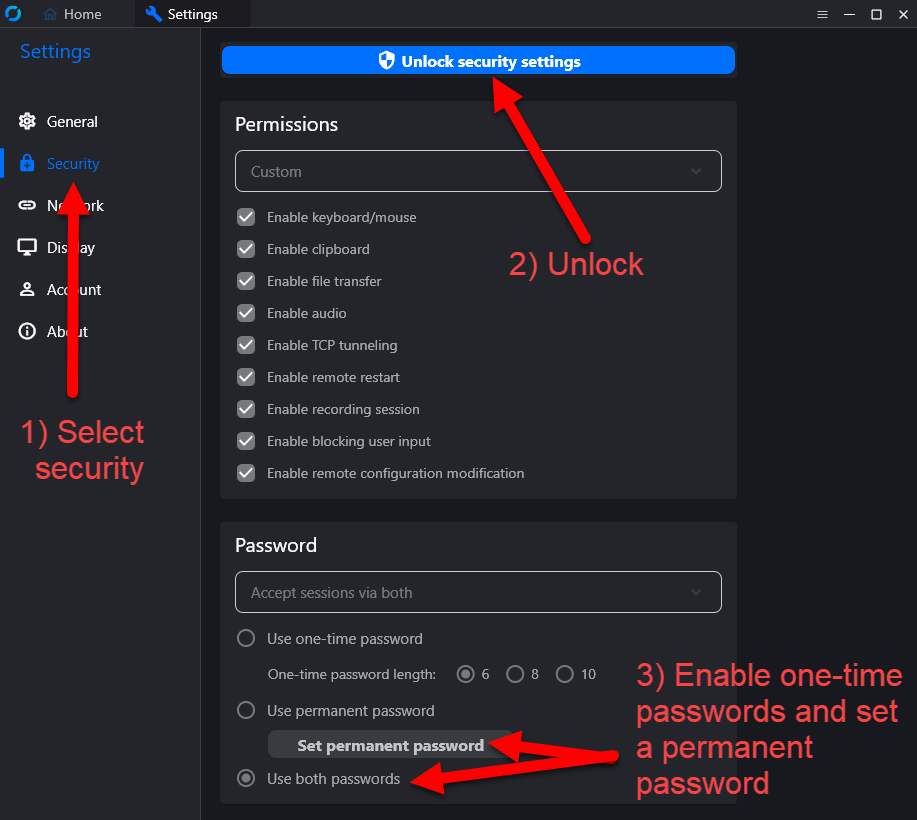Click the Security lock icon

pyautogui.click(x=27, y=164)
